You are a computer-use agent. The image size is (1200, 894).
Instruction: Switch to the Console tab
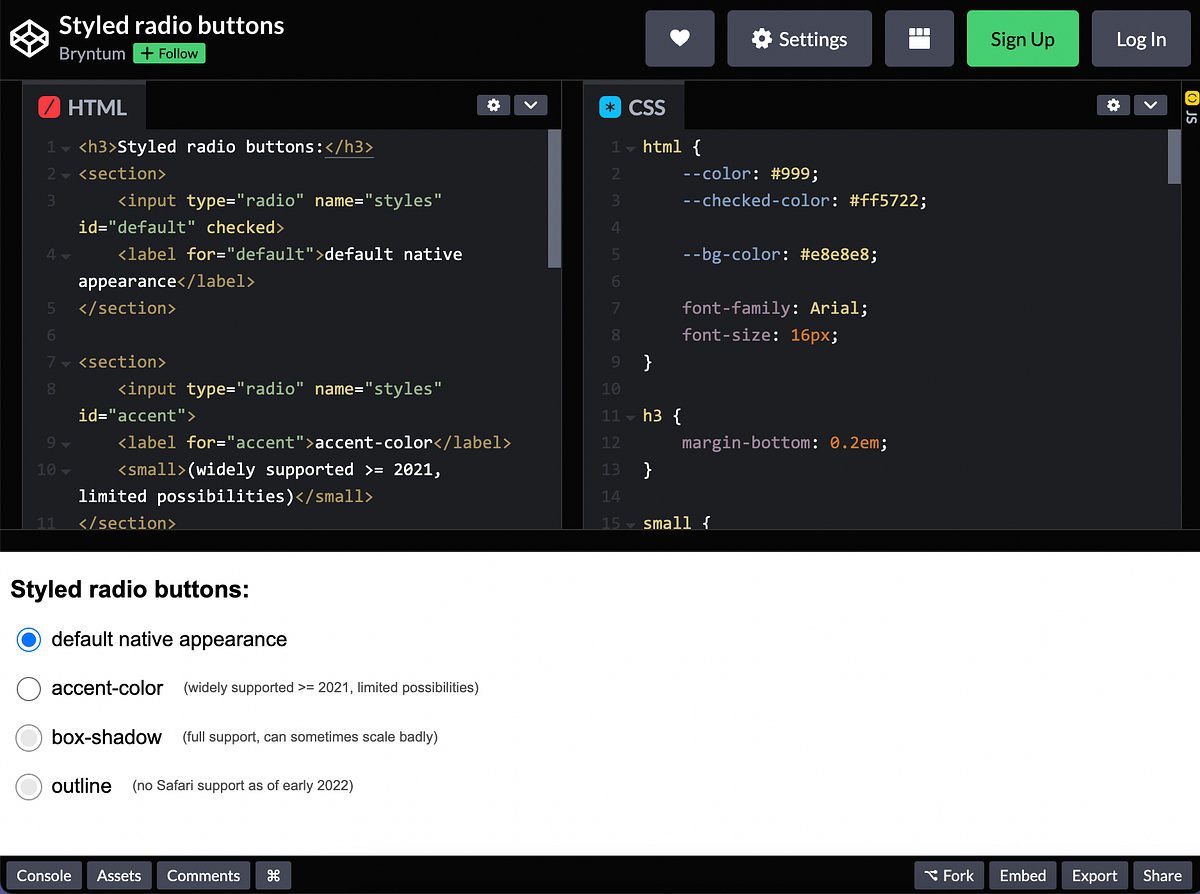click(44, 875)
